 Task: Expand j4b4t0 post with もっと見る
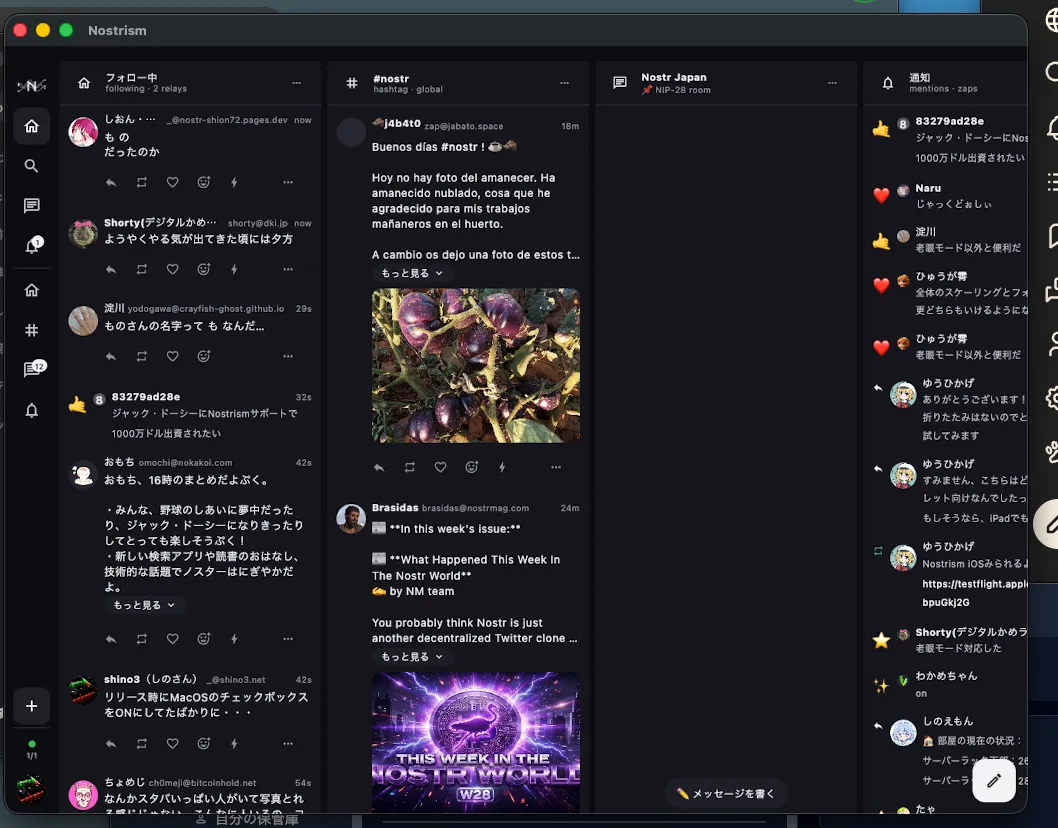pyautogui.click(x=412, y=273)
